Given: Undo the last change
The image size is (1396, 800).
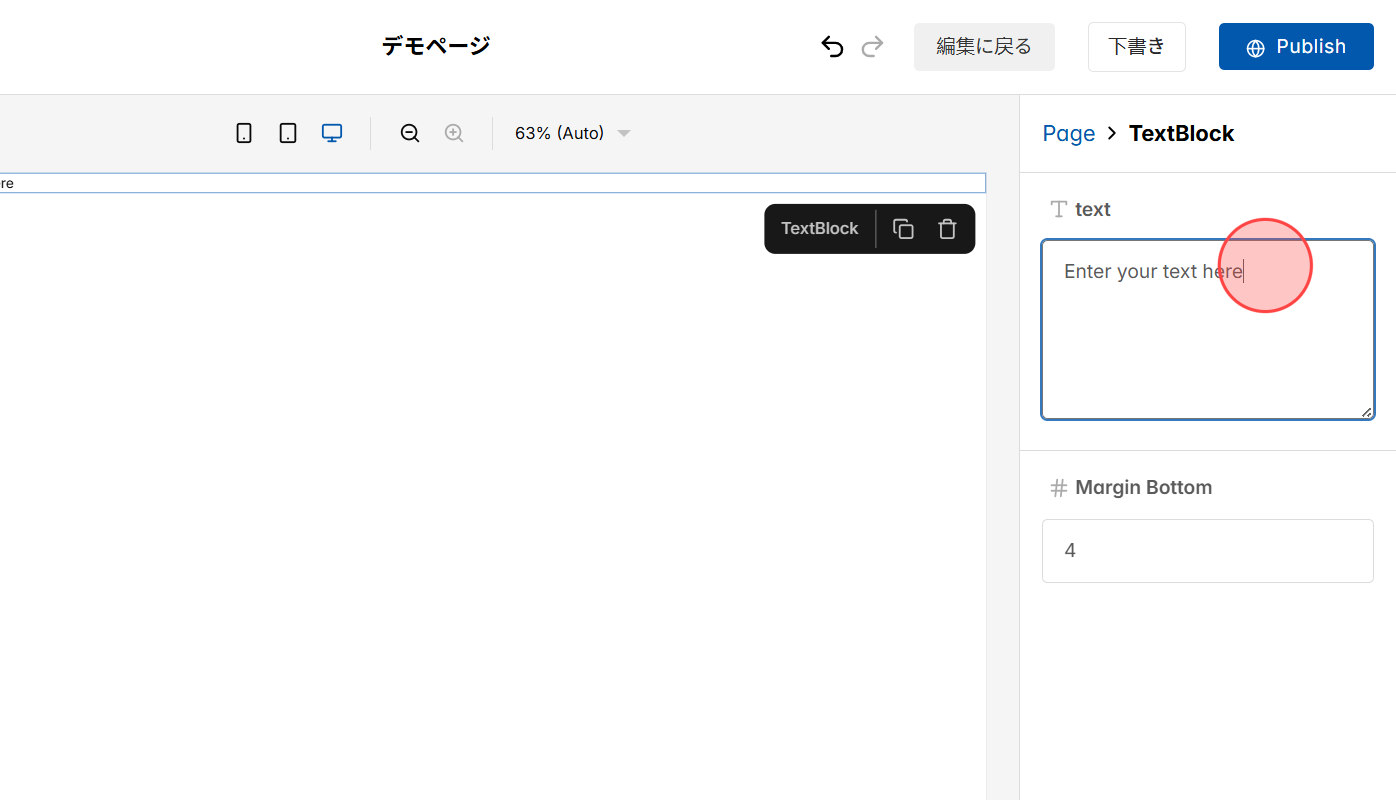Looking at the screenshot, I should point(832,46).
